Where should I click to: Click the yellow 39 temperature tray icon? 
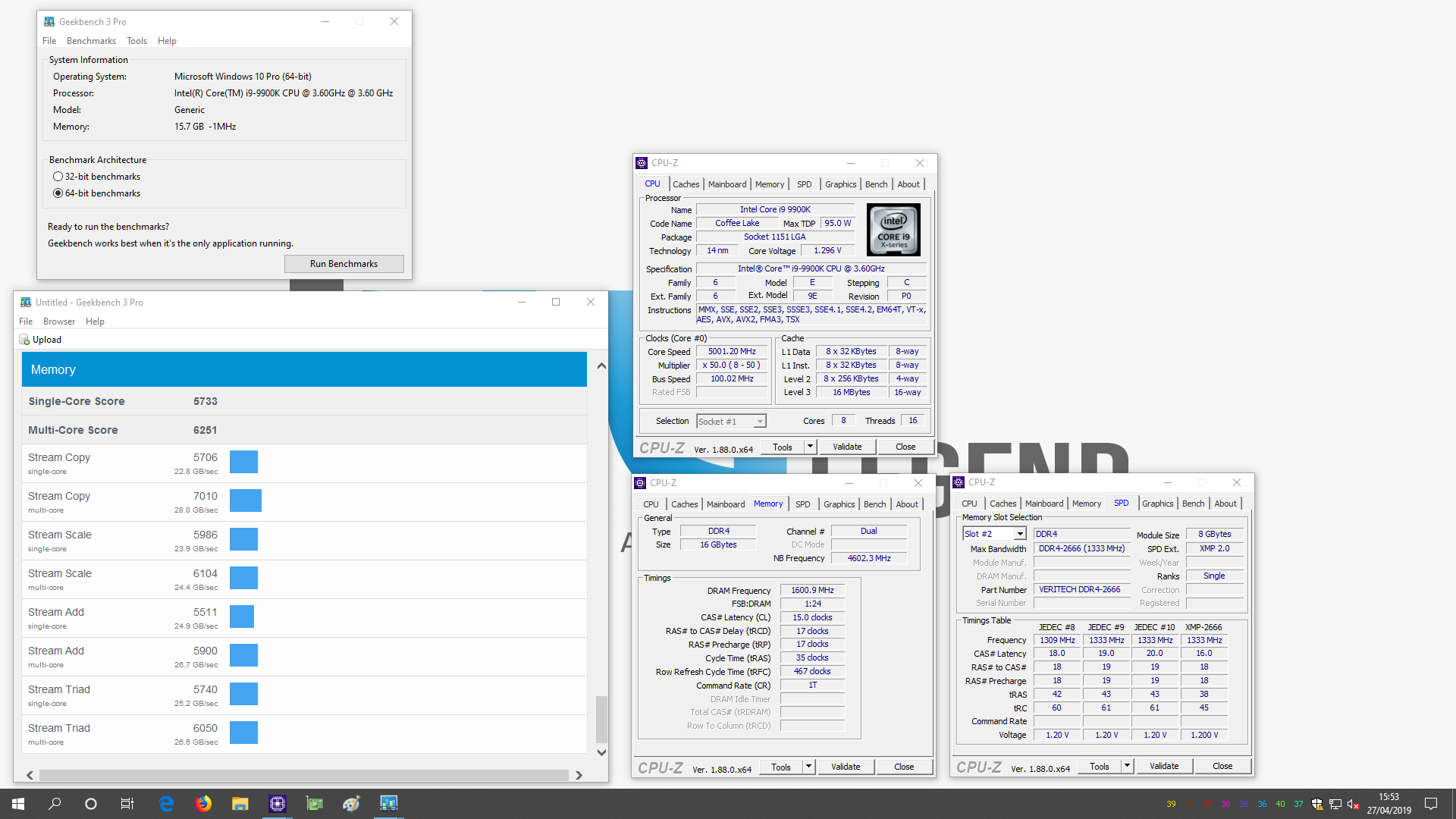(1171, 805)
